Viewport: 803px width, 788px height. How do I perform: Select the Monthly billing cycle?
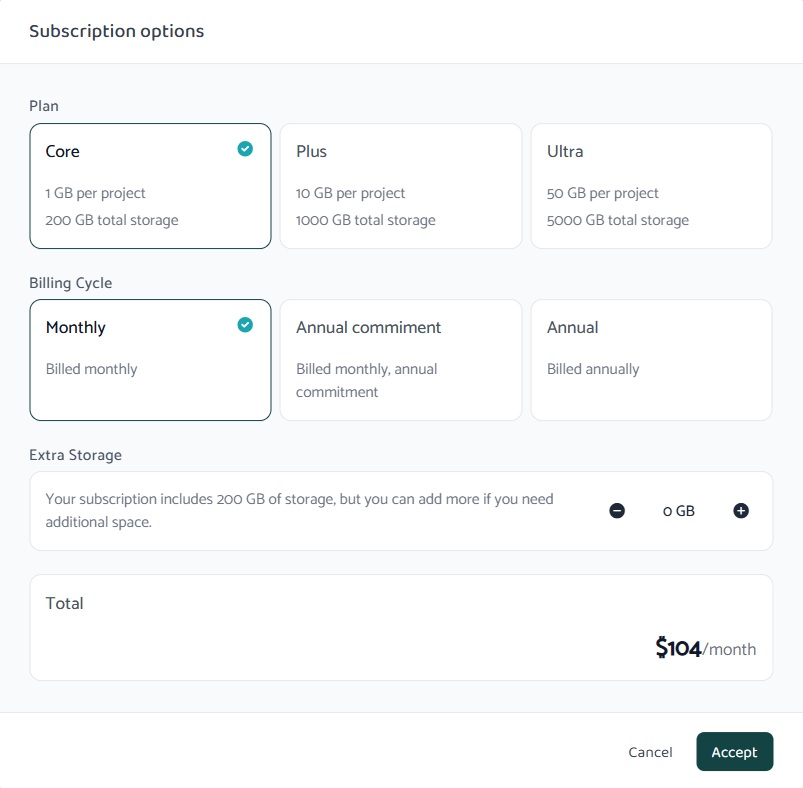(150, 360)
